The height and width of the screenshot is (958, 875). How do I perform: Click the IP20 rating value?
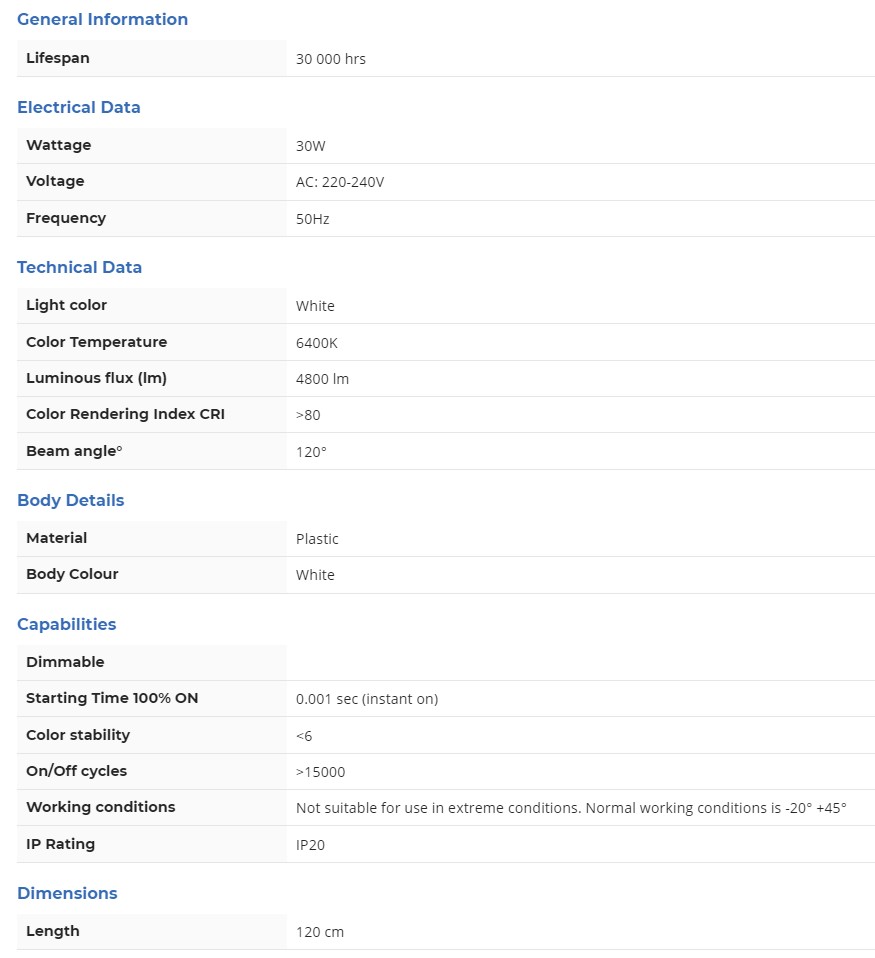click(x=310, y=845)
